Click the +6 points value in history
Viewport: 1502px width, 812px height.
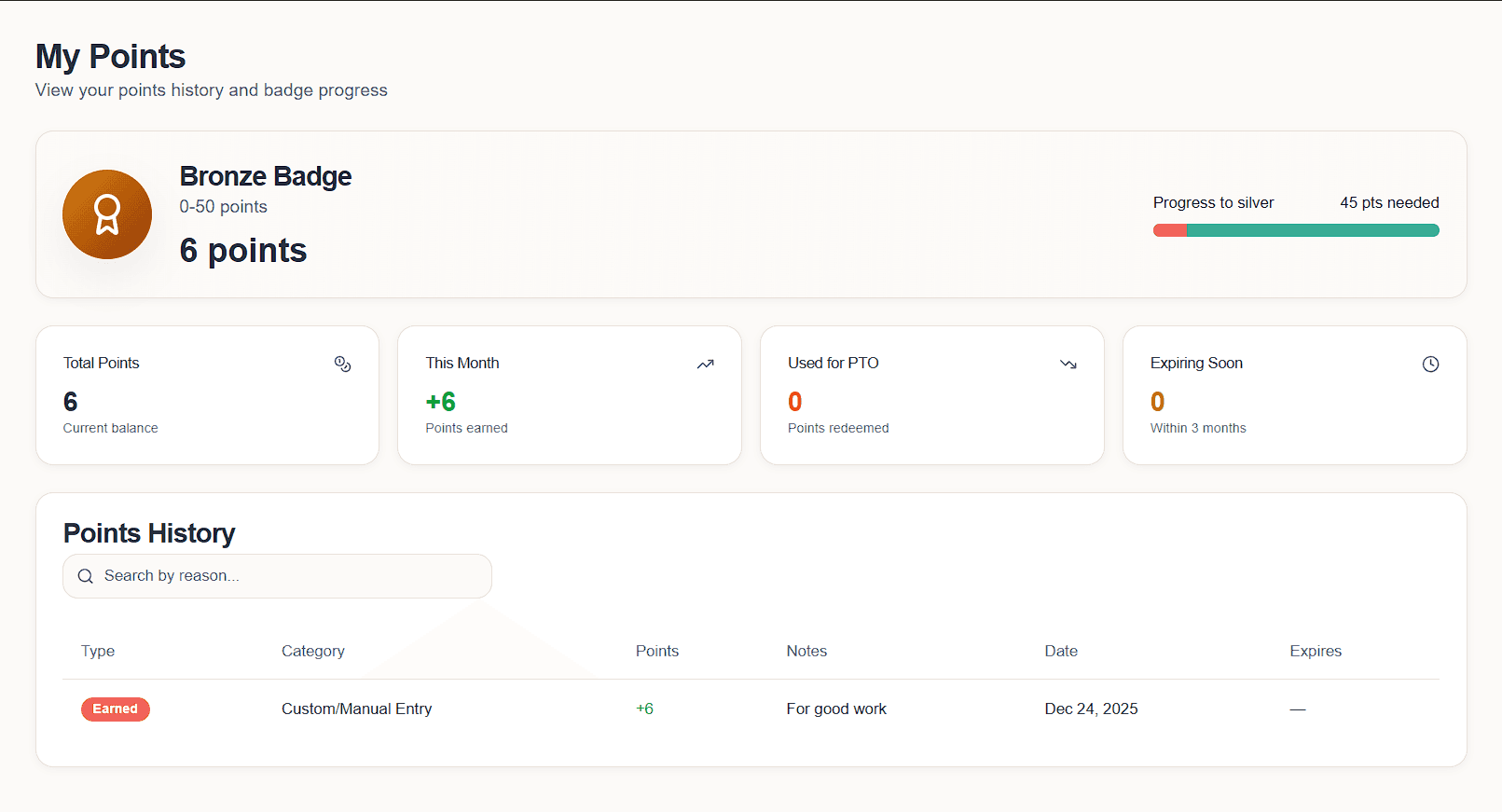(x=644, y=709)
